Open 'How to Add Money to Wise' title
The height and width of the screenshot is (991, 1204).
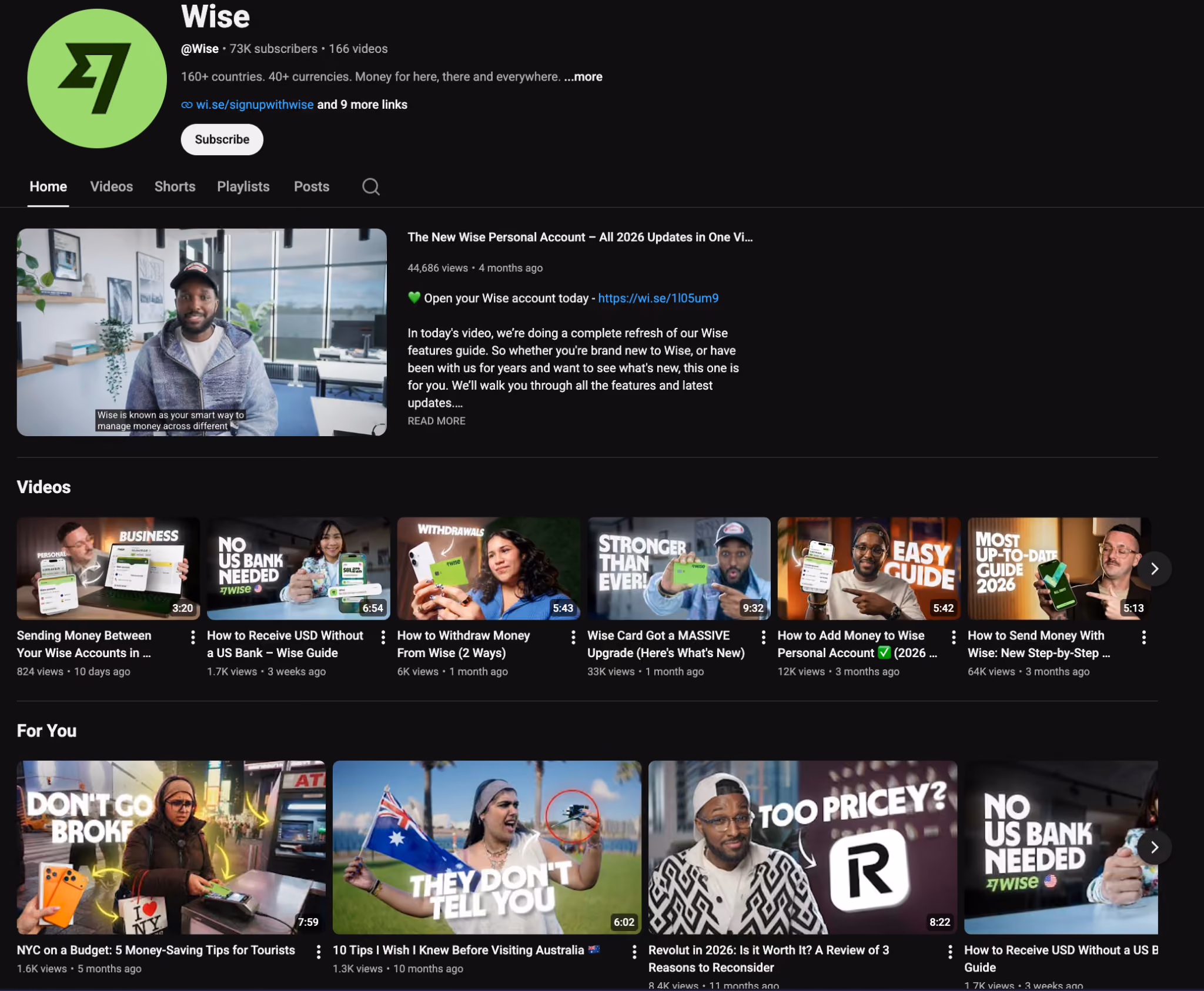pos(858,644)
